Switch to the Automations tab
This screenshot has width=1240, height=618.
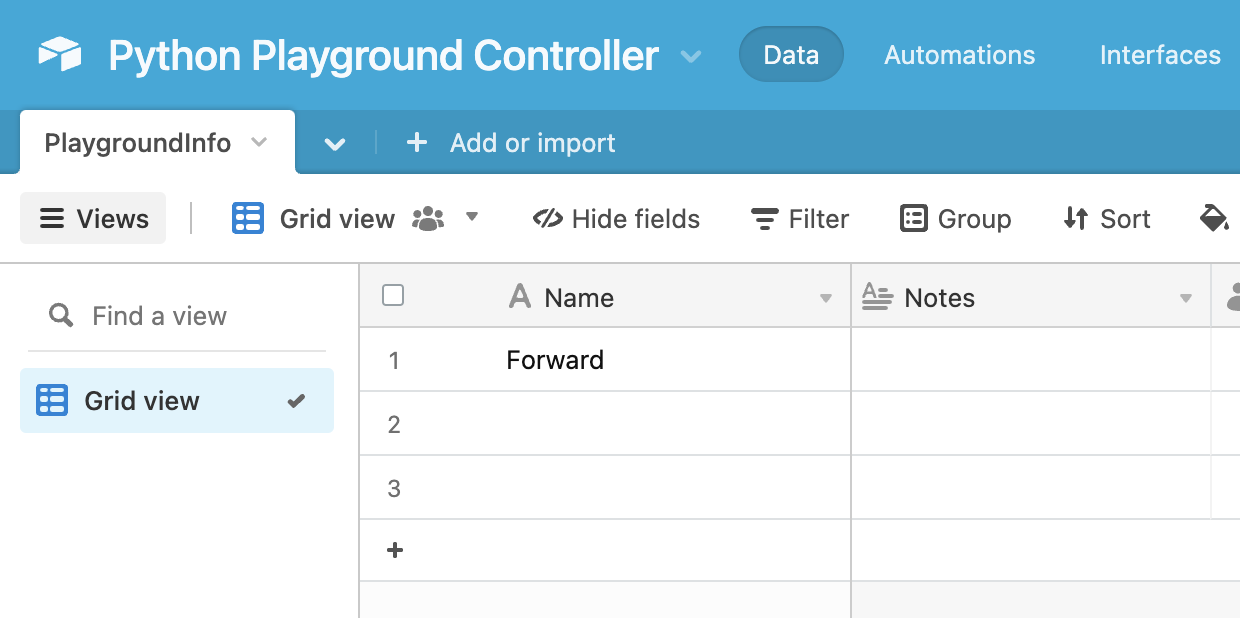(x=959, y=55)
